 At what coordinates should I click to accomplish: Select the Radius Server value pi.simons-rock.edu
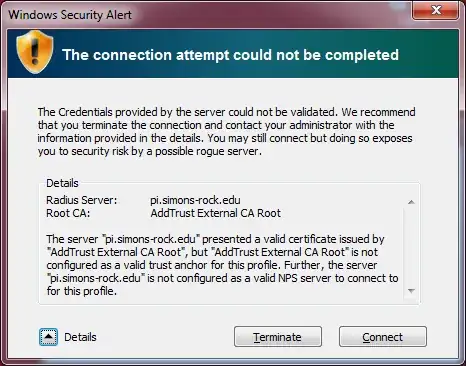(x=195, y=200)
